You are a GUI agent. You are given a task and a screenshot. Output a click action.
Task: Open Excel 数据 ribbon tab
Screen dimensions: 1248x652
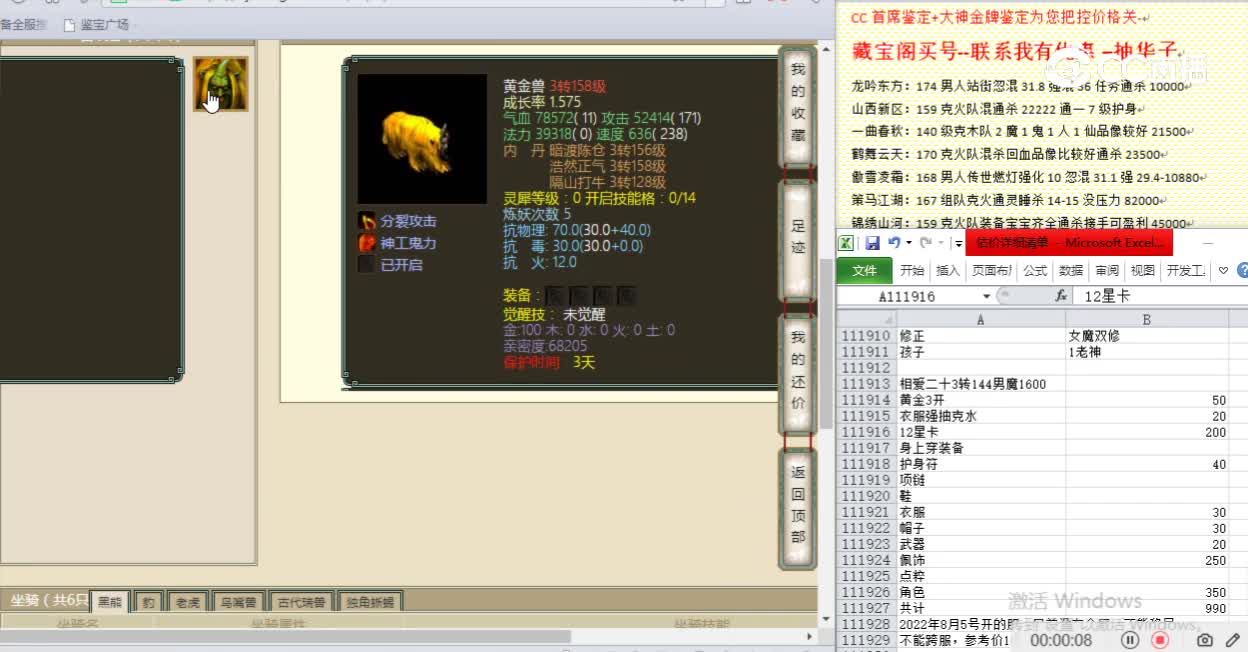coord(1071,270)
